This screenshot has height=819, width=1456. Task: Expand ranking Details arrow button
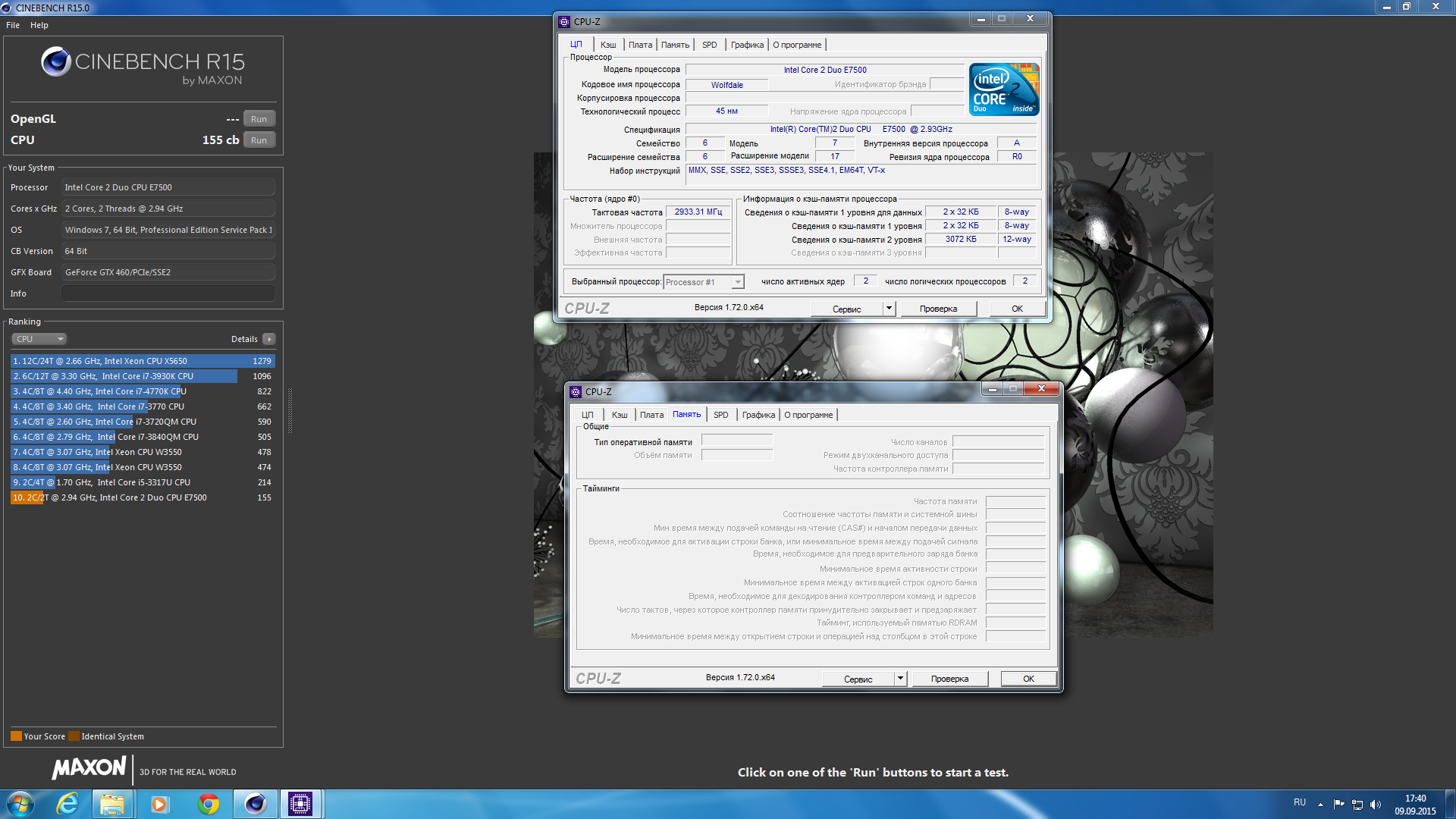[269, 339]
